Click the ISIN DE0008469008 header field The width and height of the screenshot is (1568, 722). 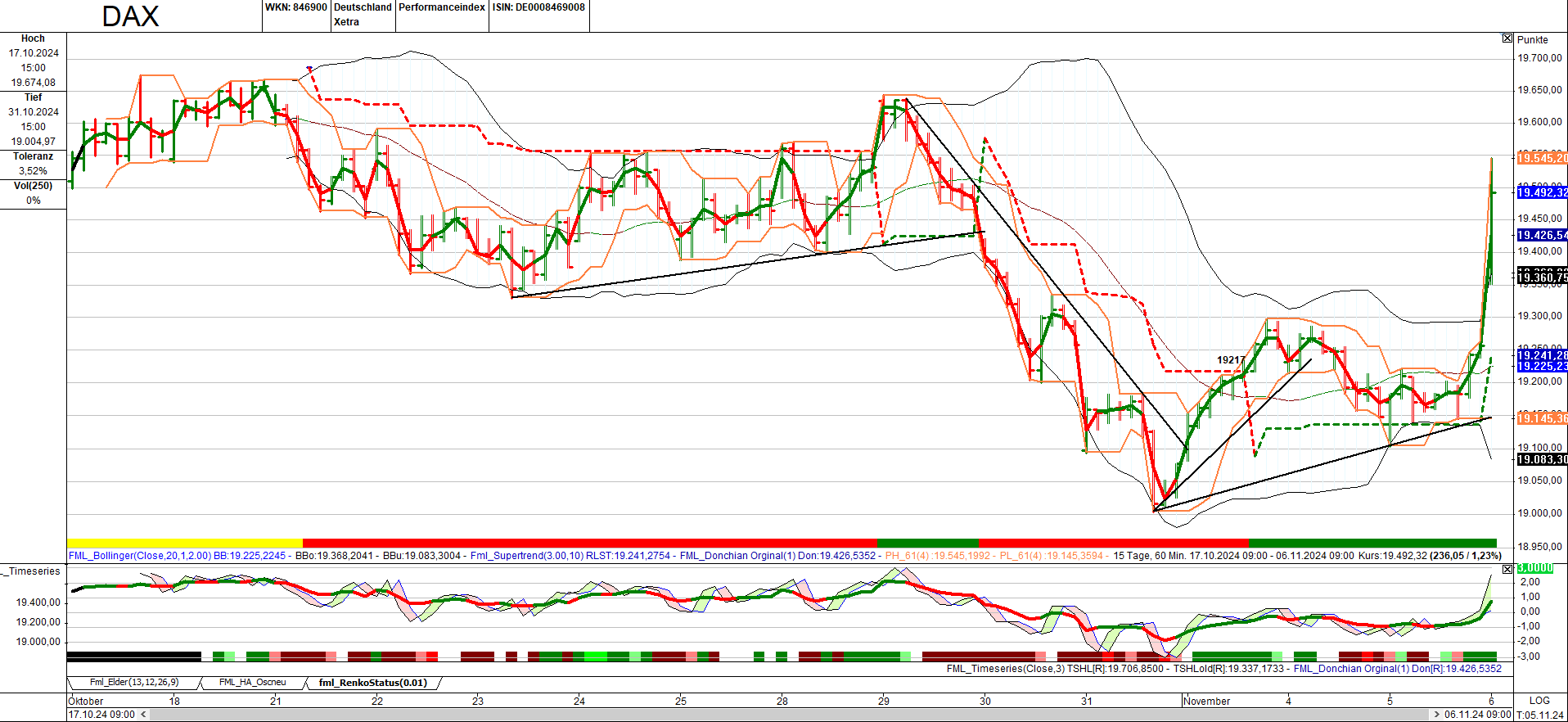pos(538,7)
